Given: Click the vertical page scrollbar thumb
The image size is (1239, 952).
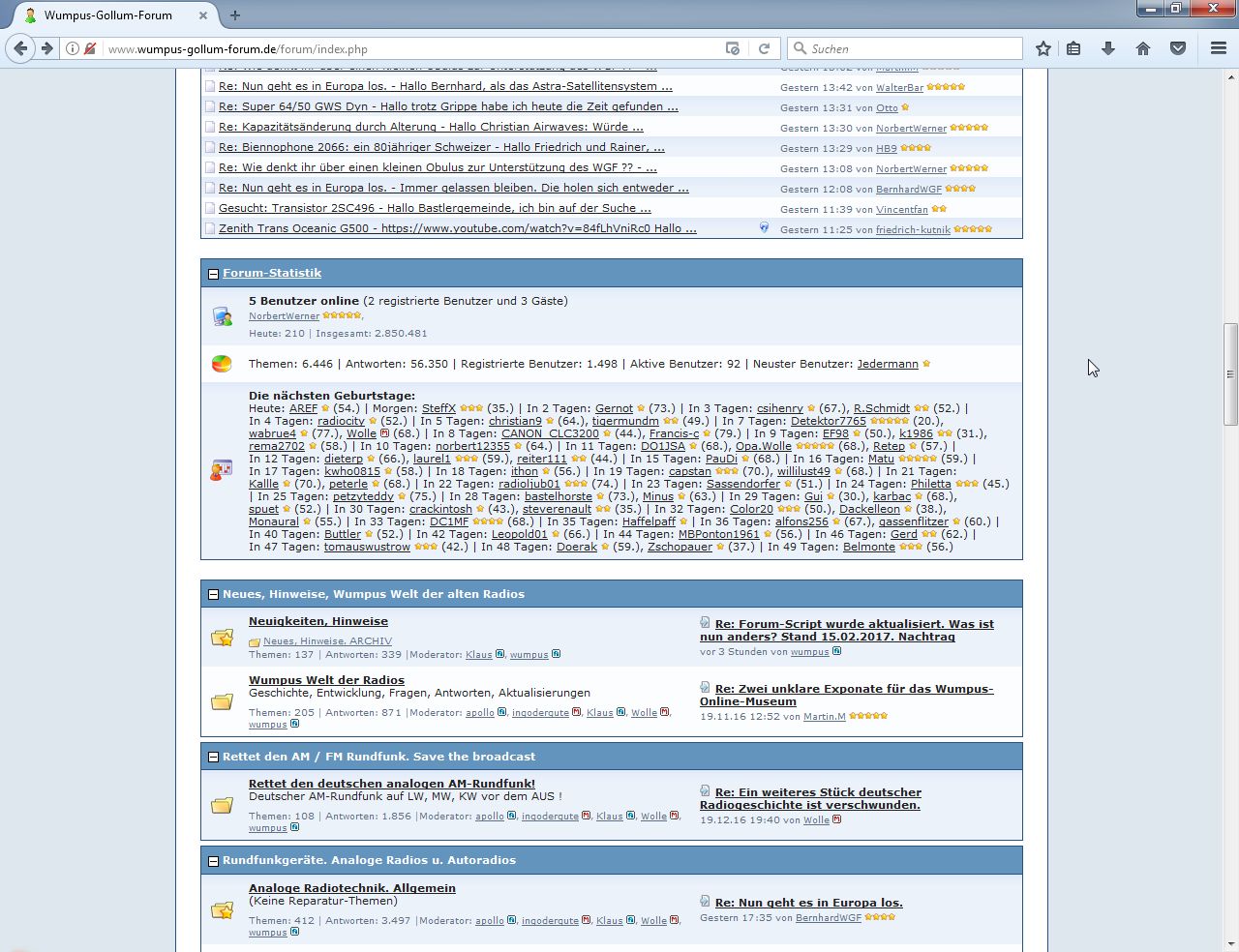Looking at the screenshot, I should (x=1230, y=373).
